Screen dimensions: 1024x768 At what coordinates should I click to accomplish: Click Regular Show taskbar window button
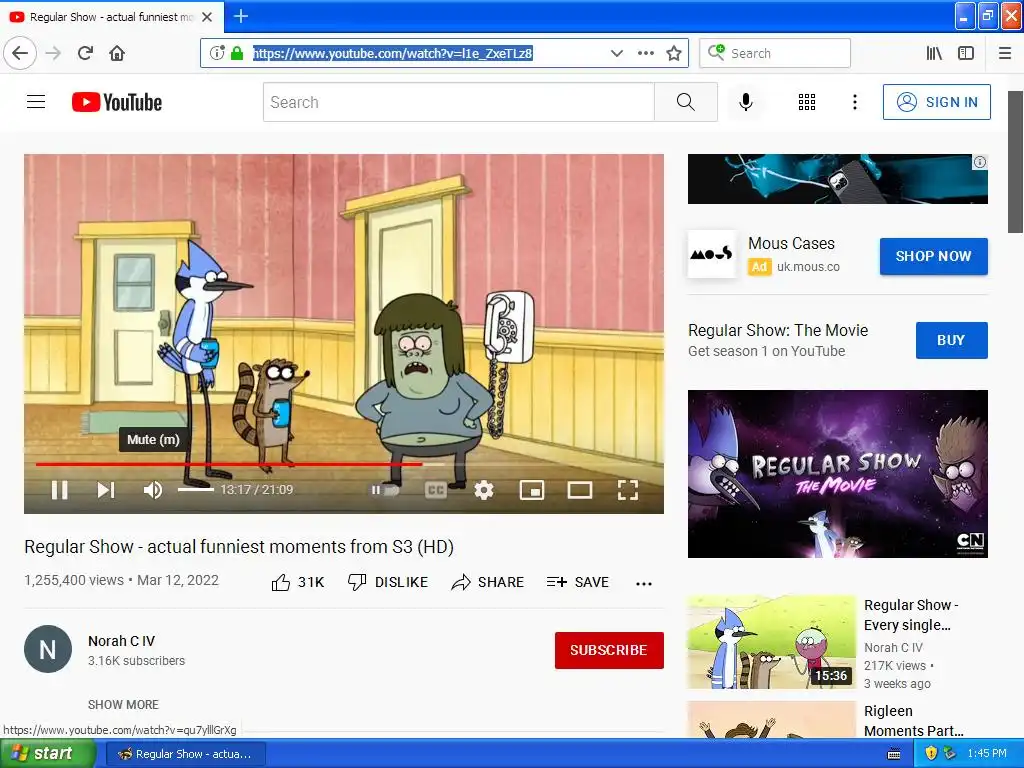(x=185, y=754)
